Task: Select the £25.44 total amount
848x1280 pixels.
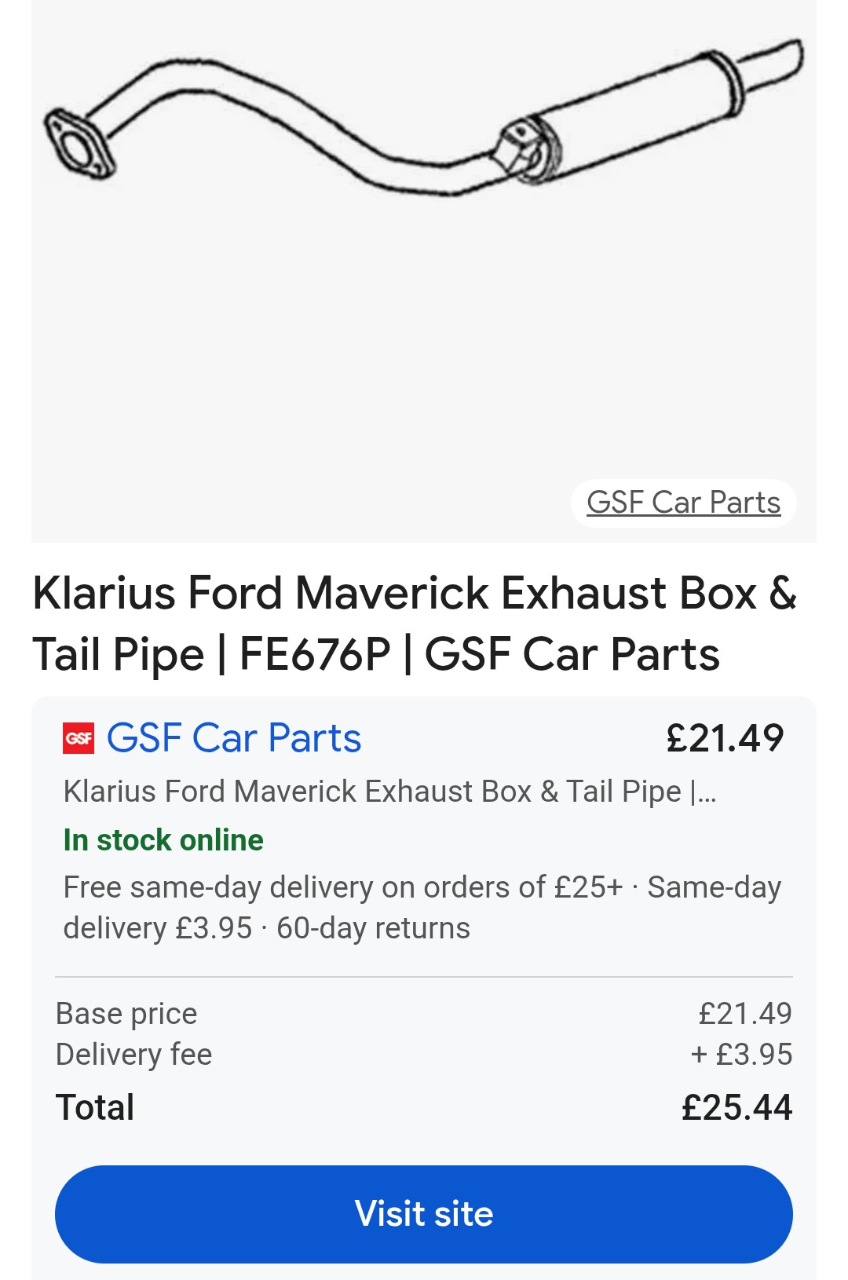Action: pos(737,1107)
